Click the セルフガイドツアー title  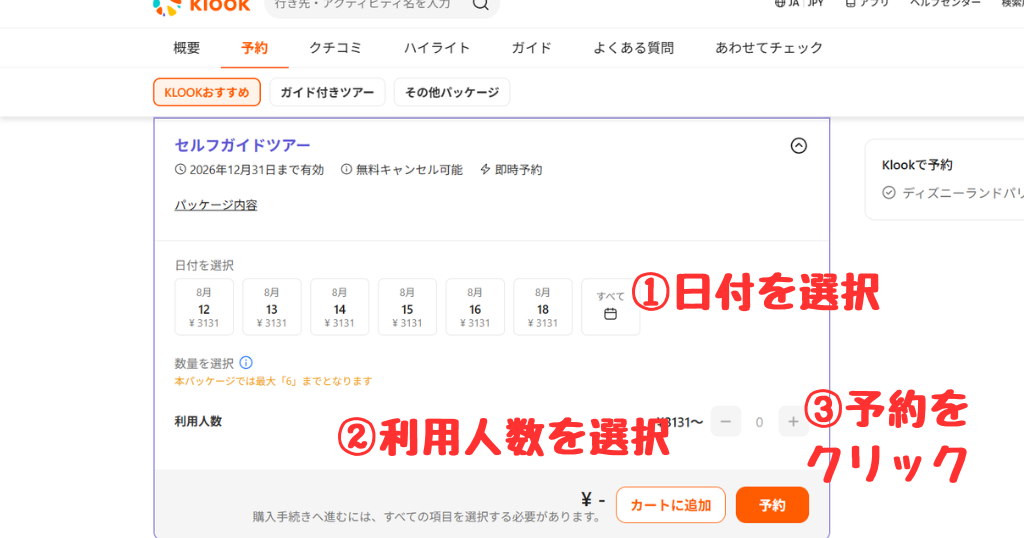tap(242, 145)
